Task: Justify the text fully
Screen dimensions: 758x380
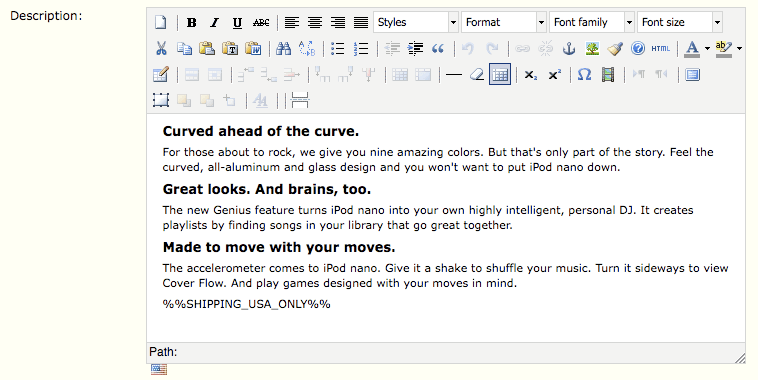Action: click(361, 22)
